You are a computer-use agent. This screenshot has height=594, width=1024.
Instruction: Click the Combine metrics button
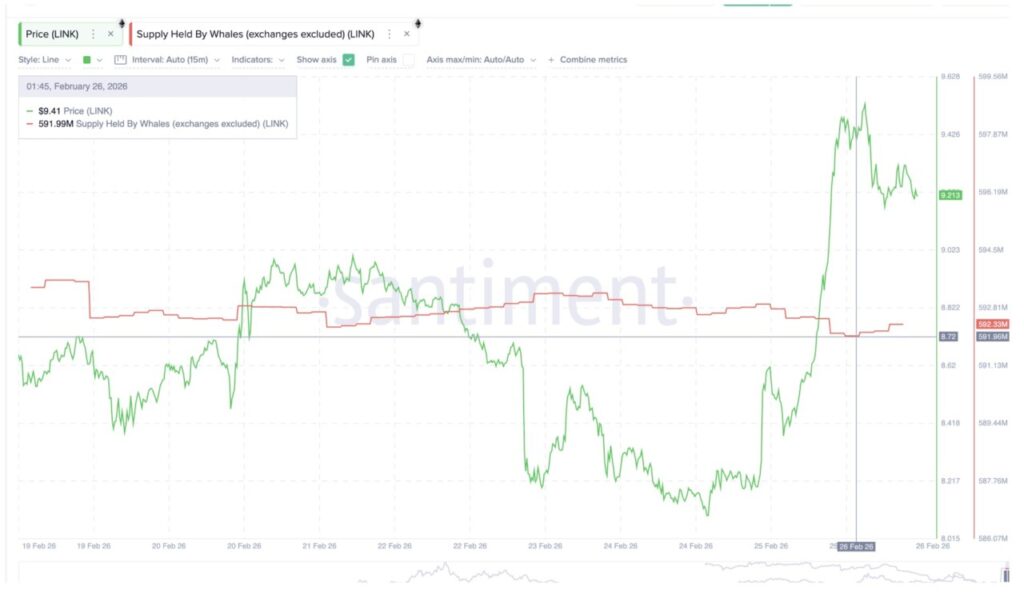point(593,60)
